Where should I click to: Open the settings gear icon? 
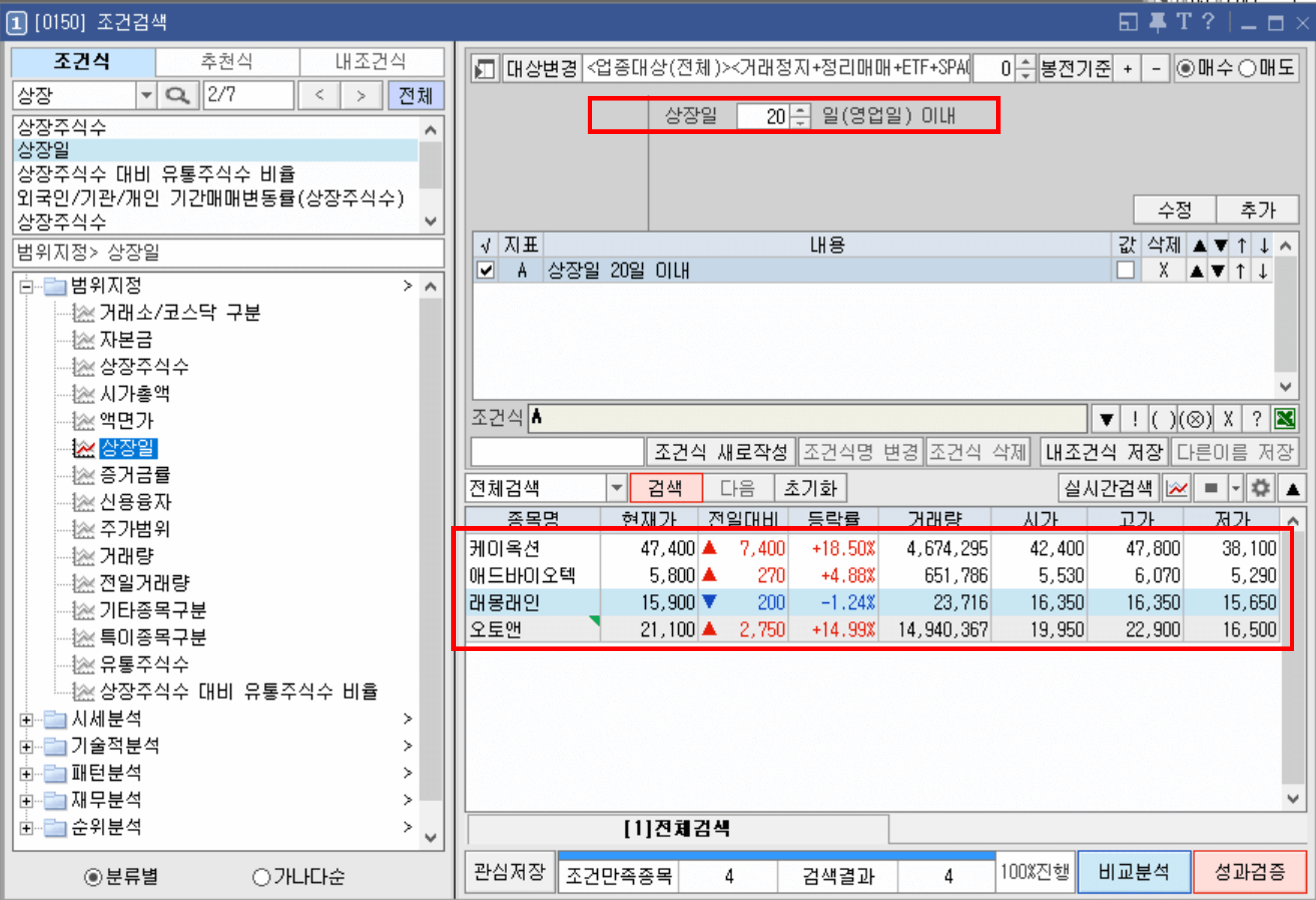coord(1260,488)
